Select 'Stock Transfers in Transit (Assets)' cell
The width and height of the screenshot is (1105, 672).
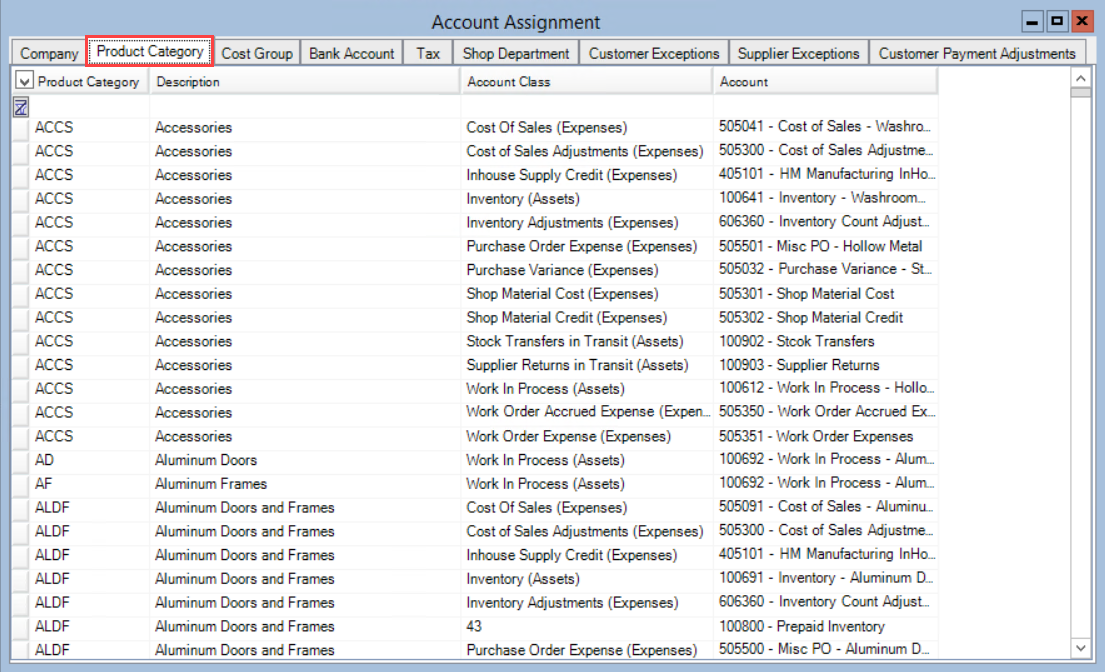tap(586, 342)
